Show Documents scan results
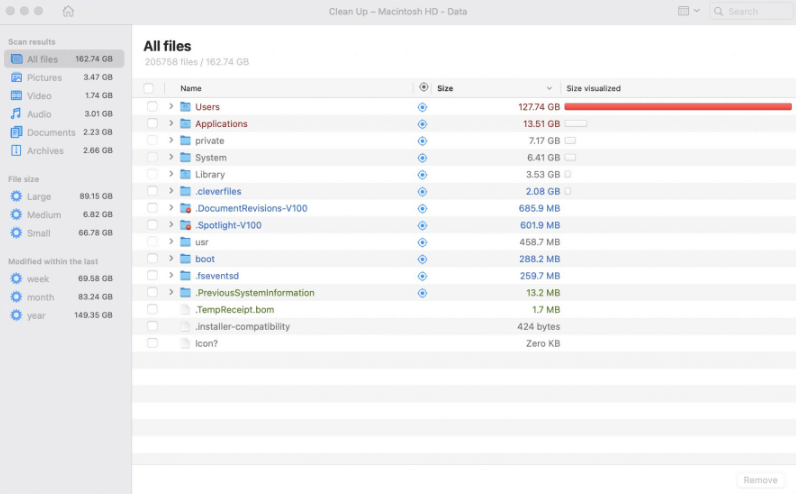Image resolution: width=796 pixels, height=494 pixels. click(50, 132)
